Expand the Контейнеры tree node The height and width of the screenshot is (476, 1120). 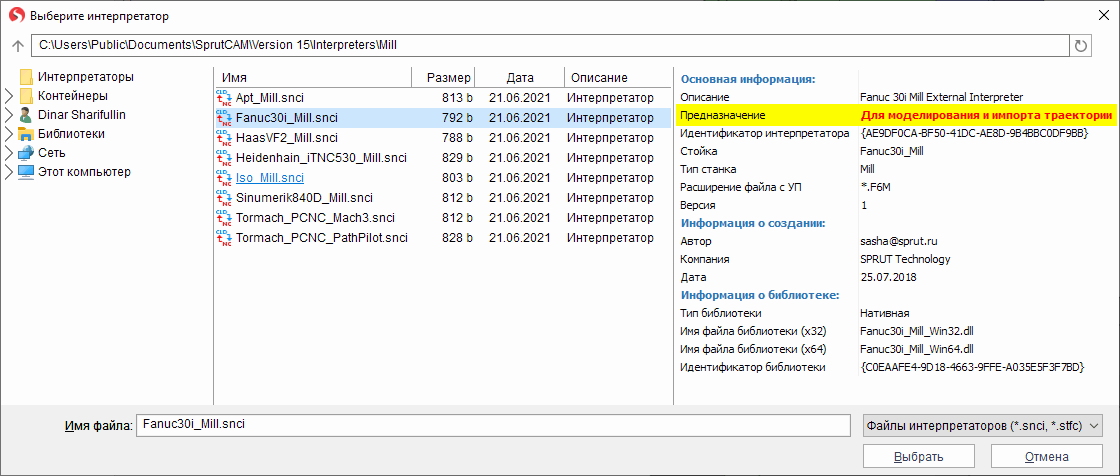(x=9, y=96)
